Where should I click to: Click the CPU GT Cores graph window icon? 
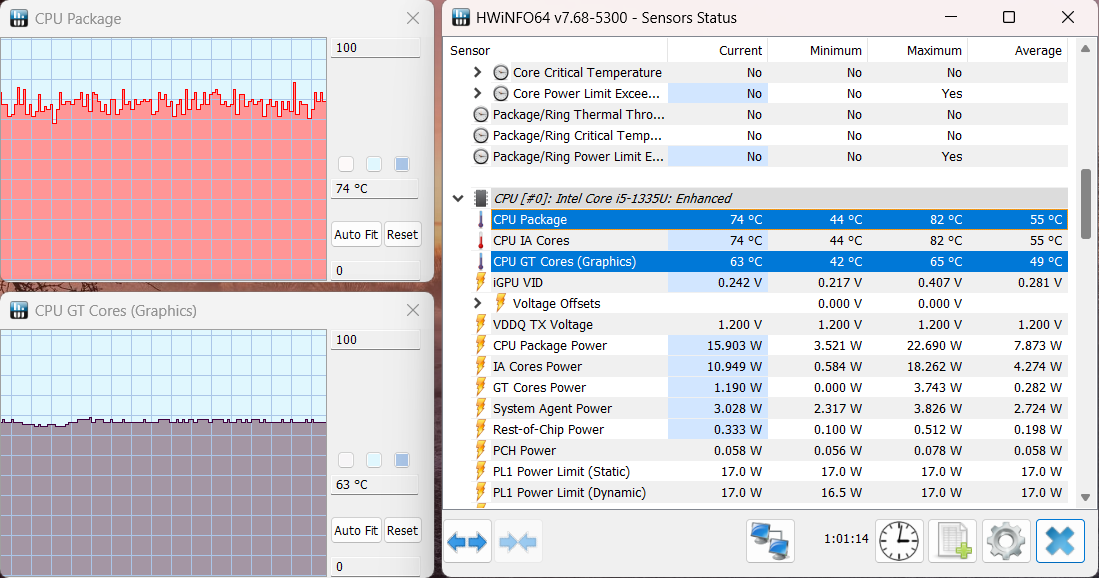pos(19,310)
